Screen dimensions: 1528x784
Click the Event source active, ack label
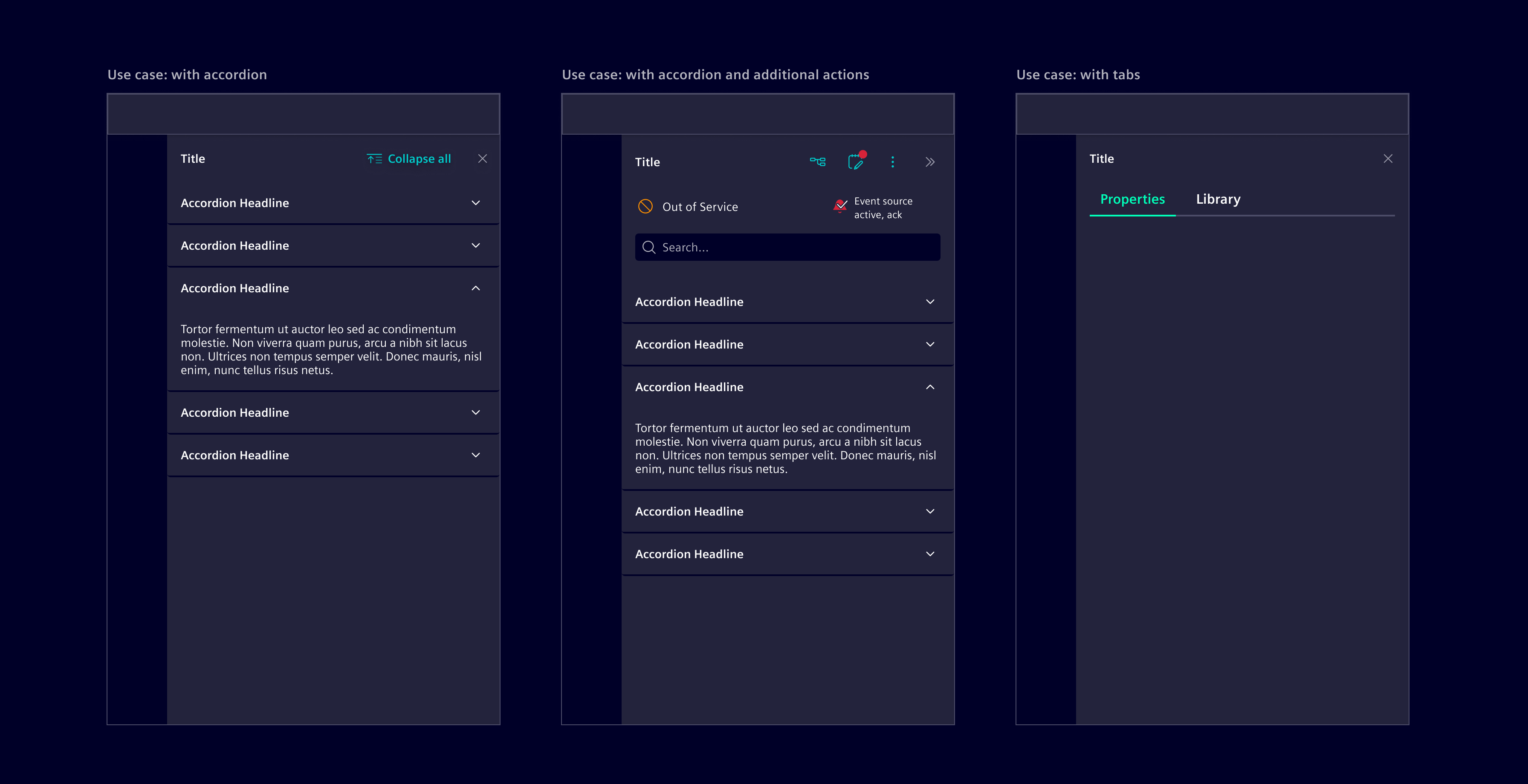(883, 208)
